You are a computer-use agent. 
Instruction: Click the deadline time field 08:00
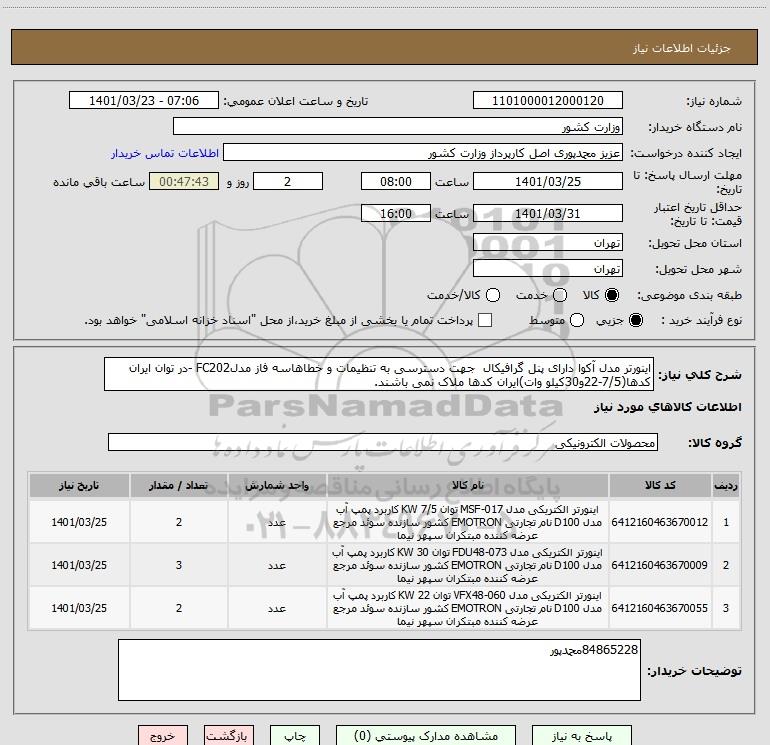[396, 181]
